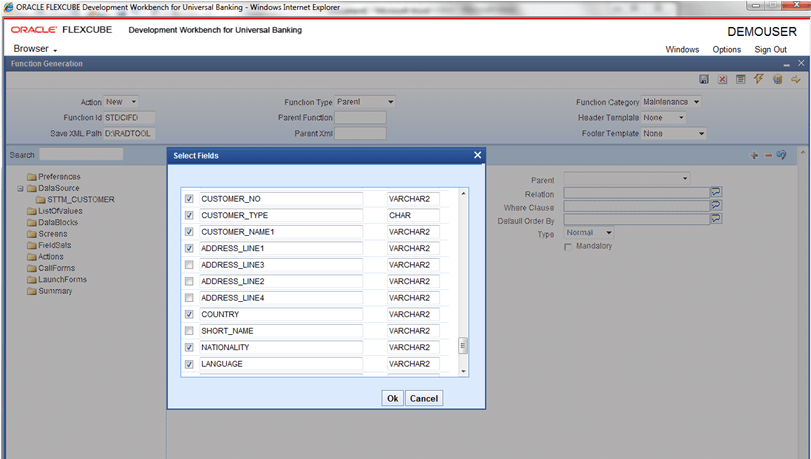The image size is (811, 459).
Task: Open the Header Template dropdown
Action: coord(664,117)
